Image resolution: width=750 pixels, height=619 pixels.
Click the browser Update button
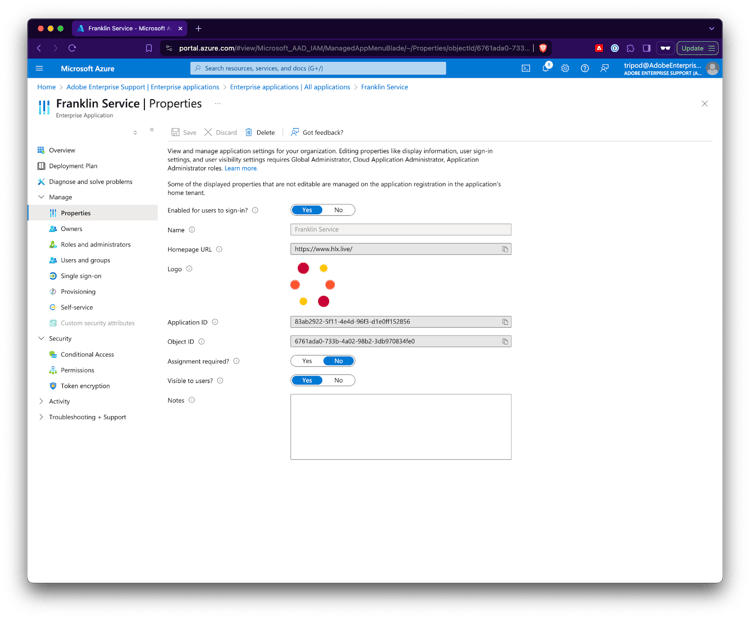(x=697, y=48)
